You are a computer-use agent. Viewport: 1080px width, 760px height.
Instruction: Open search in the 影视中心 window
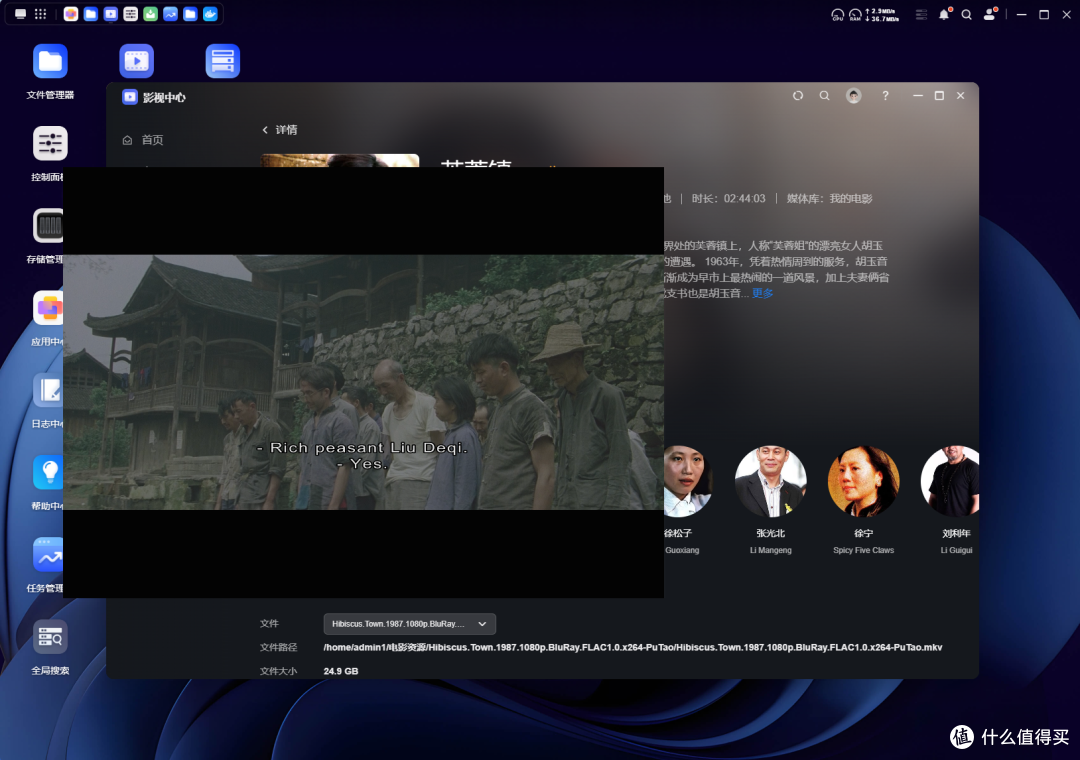(x=825, y=96)
